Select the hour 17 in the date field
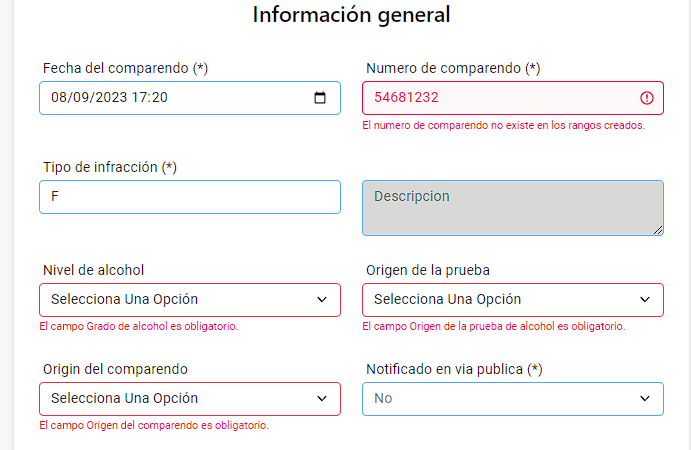This screenshot has height=450, width=691. (x=138, y=97)
